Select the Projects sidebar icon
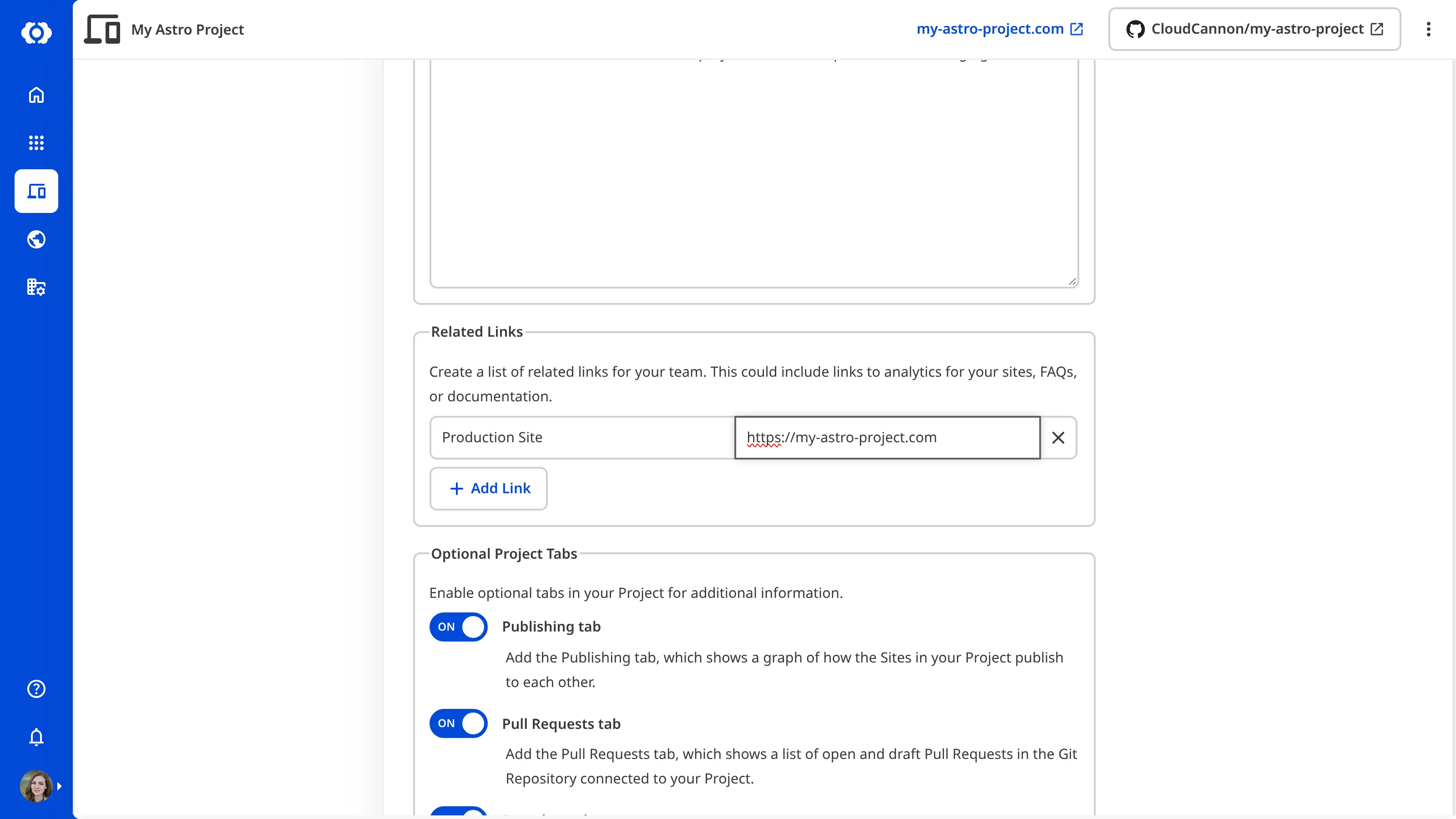Viewport: 1456px width, 819px height. pos(36,191)
